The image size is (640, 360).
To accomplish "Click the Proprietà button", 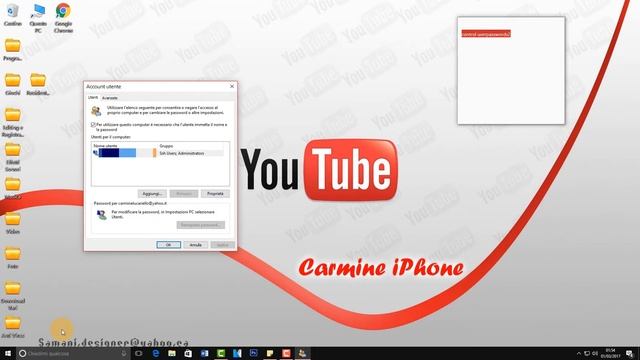I will (215, 193).
